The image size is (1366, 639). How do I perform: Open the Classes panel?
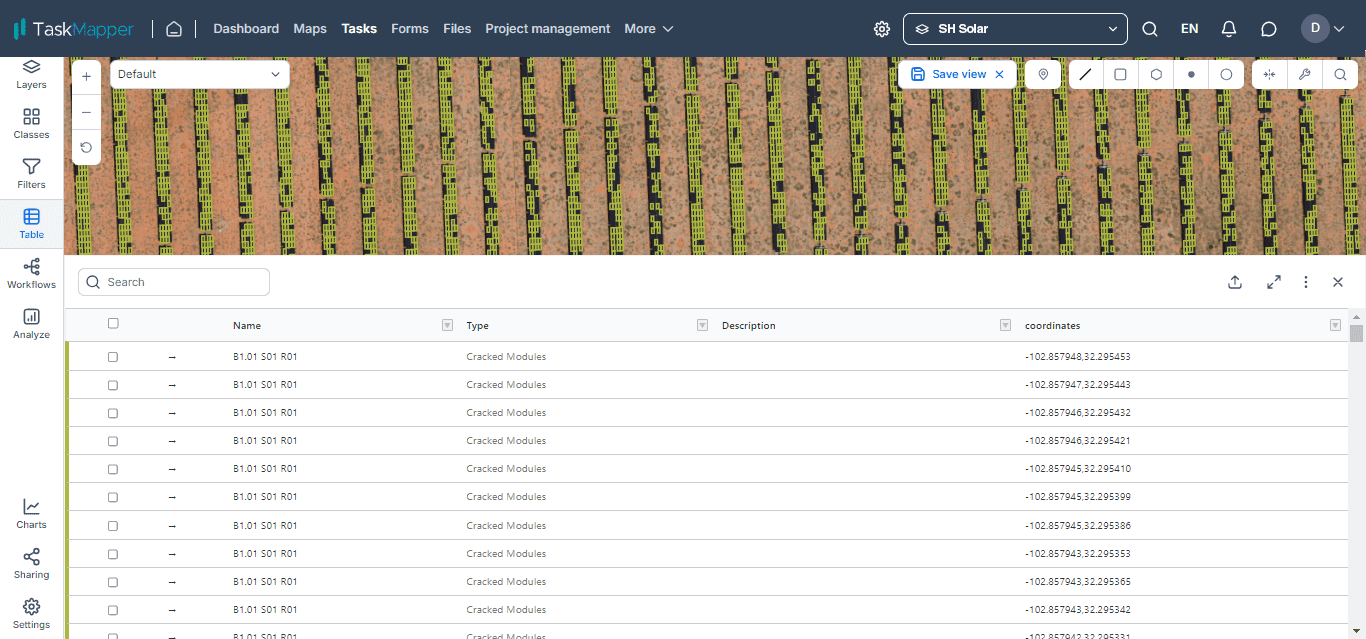click(x=31, y=124)
